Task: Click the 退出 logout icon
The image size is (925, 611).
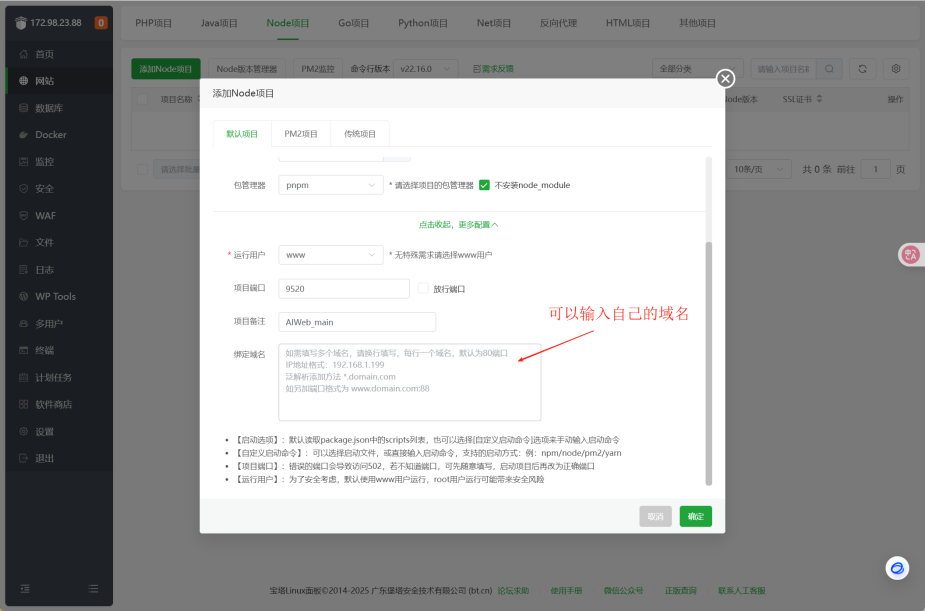Action: click(24, 458)
